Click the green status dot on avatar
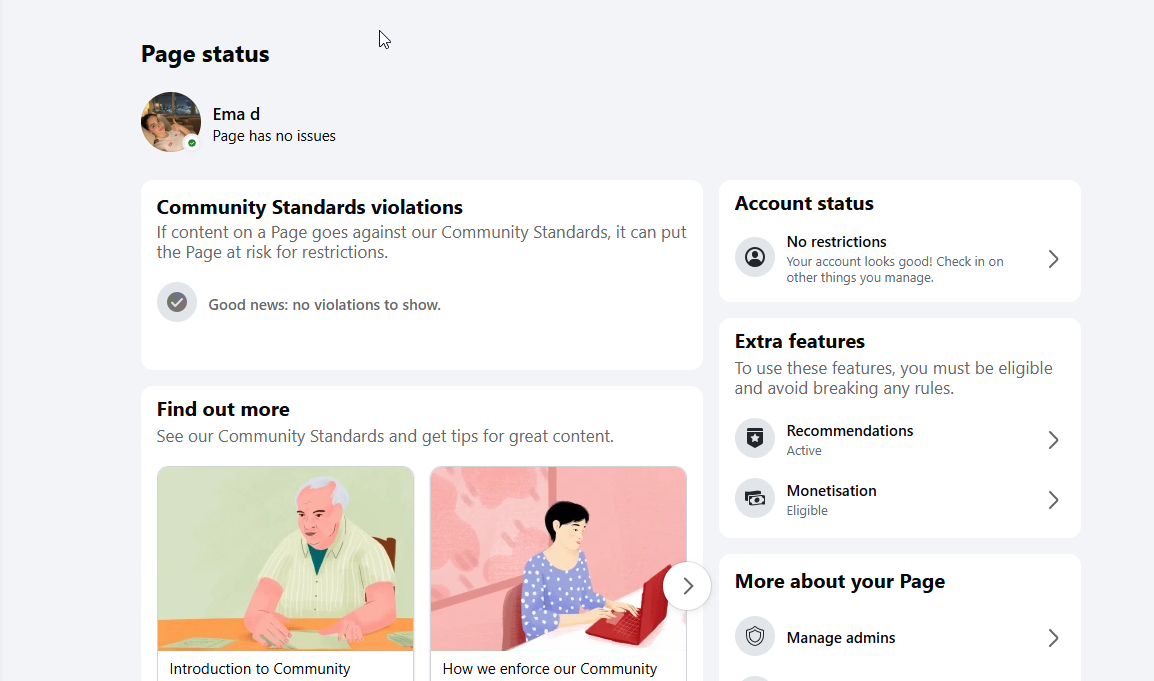Image resolution: width=1154 pixels, height=681 pixels. tap(192, 143)
